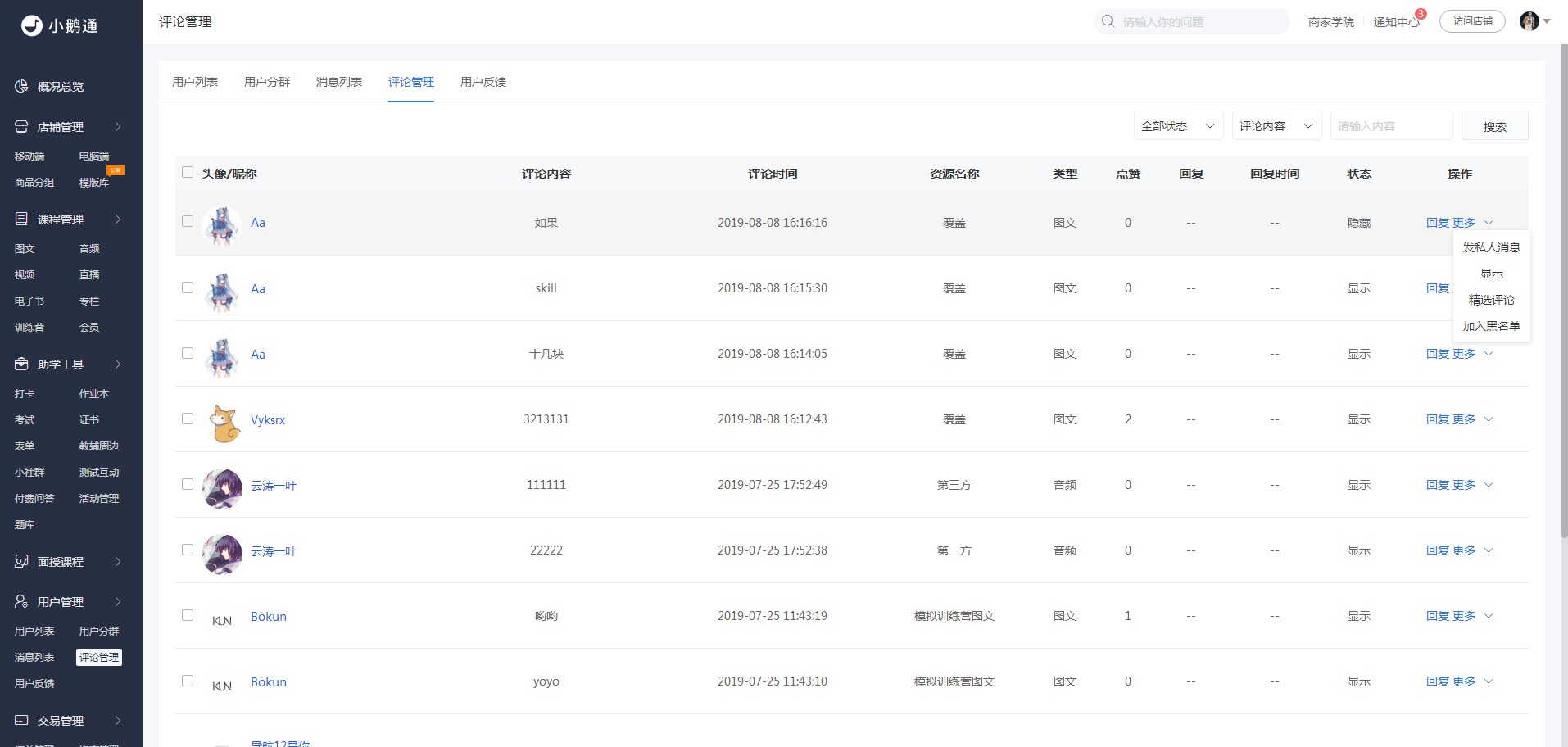Viewport: 1568px width, 747px height.
Task: Switch to the 用户分群 tab
Action: pos(267,82)
